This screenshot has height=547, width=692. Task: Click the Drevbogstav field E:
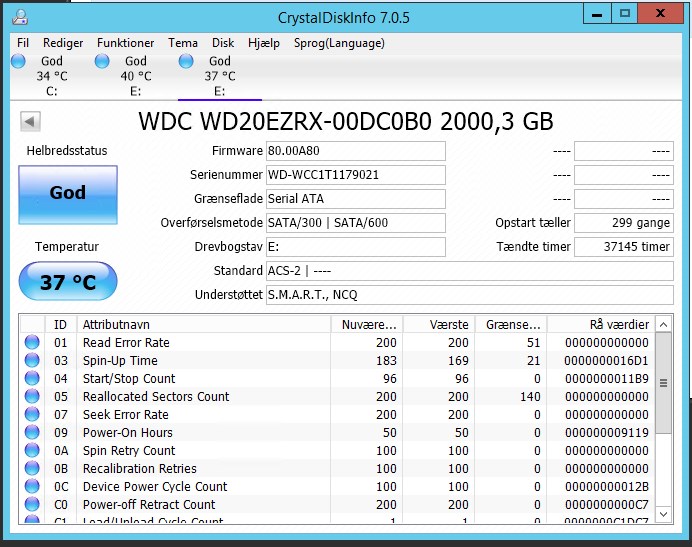click(x=356, y=247)
